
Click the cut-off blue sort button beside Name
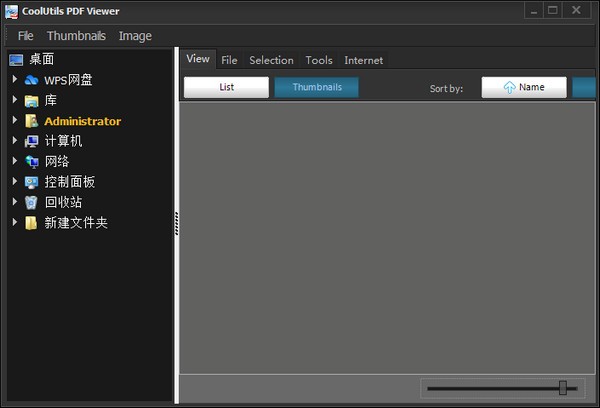(x=584, y=87)
